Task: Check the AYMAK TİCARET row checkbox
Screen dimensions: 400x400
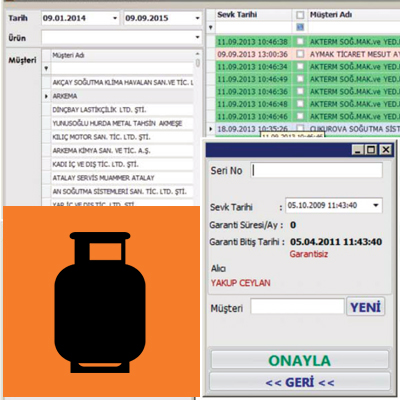Action: coord(300,54)
